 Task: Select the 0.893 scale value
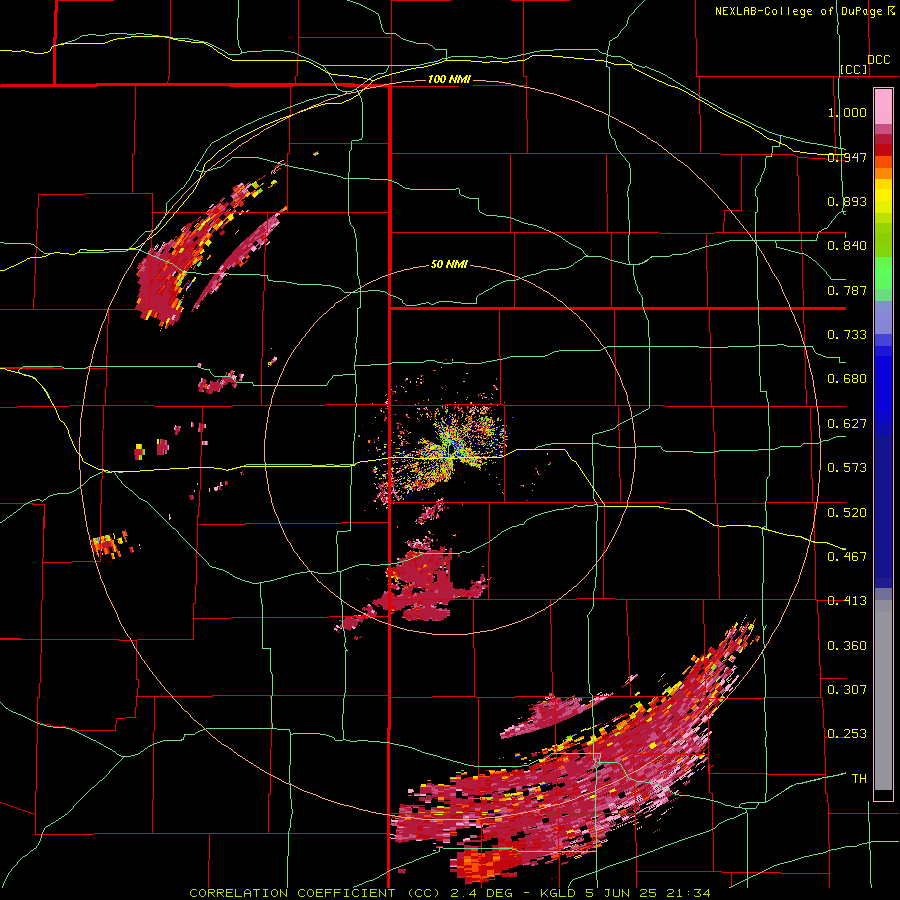click(847, 201)
